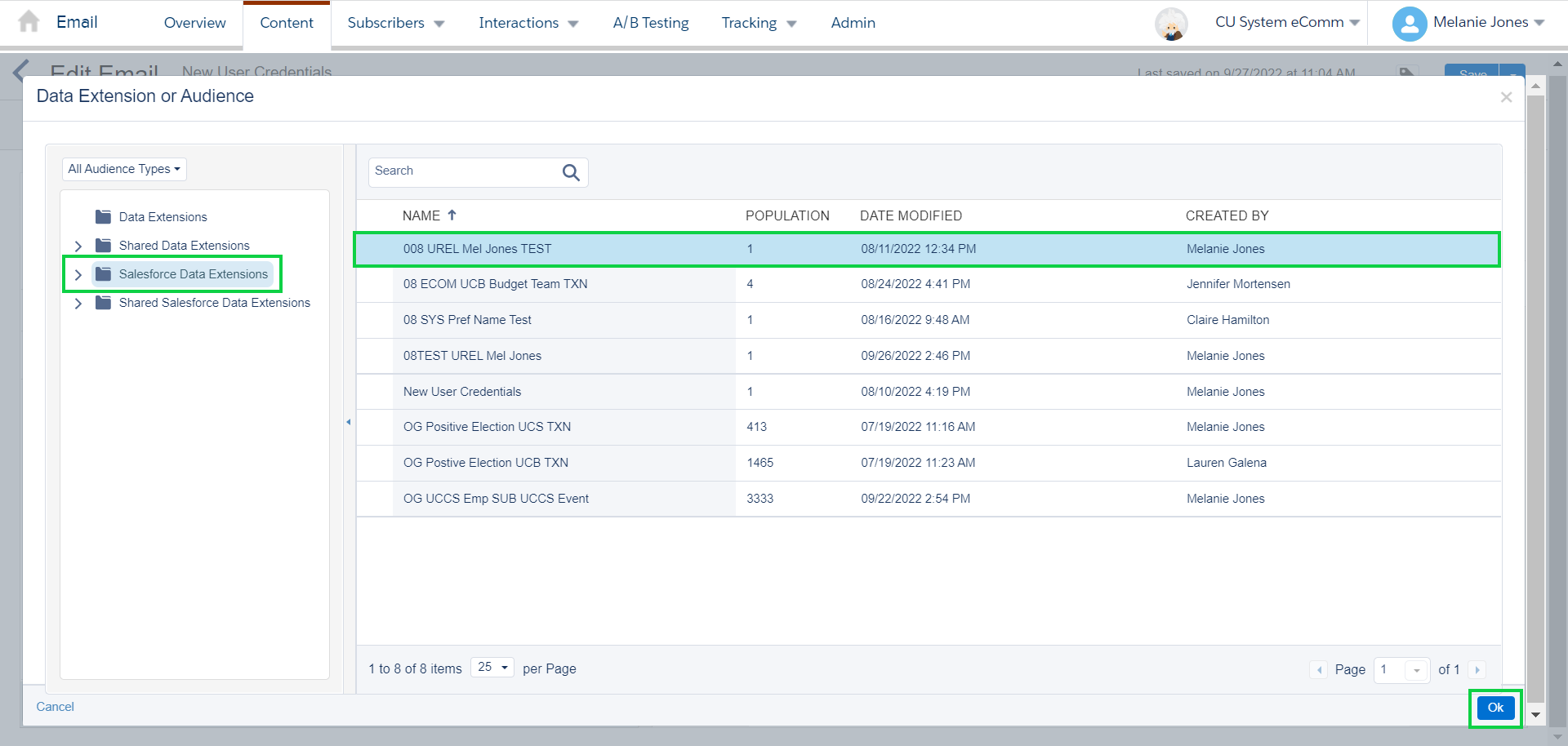1568x746 pixels.
Task: Sort by NAME column header
Action: (x=421, y=215)
